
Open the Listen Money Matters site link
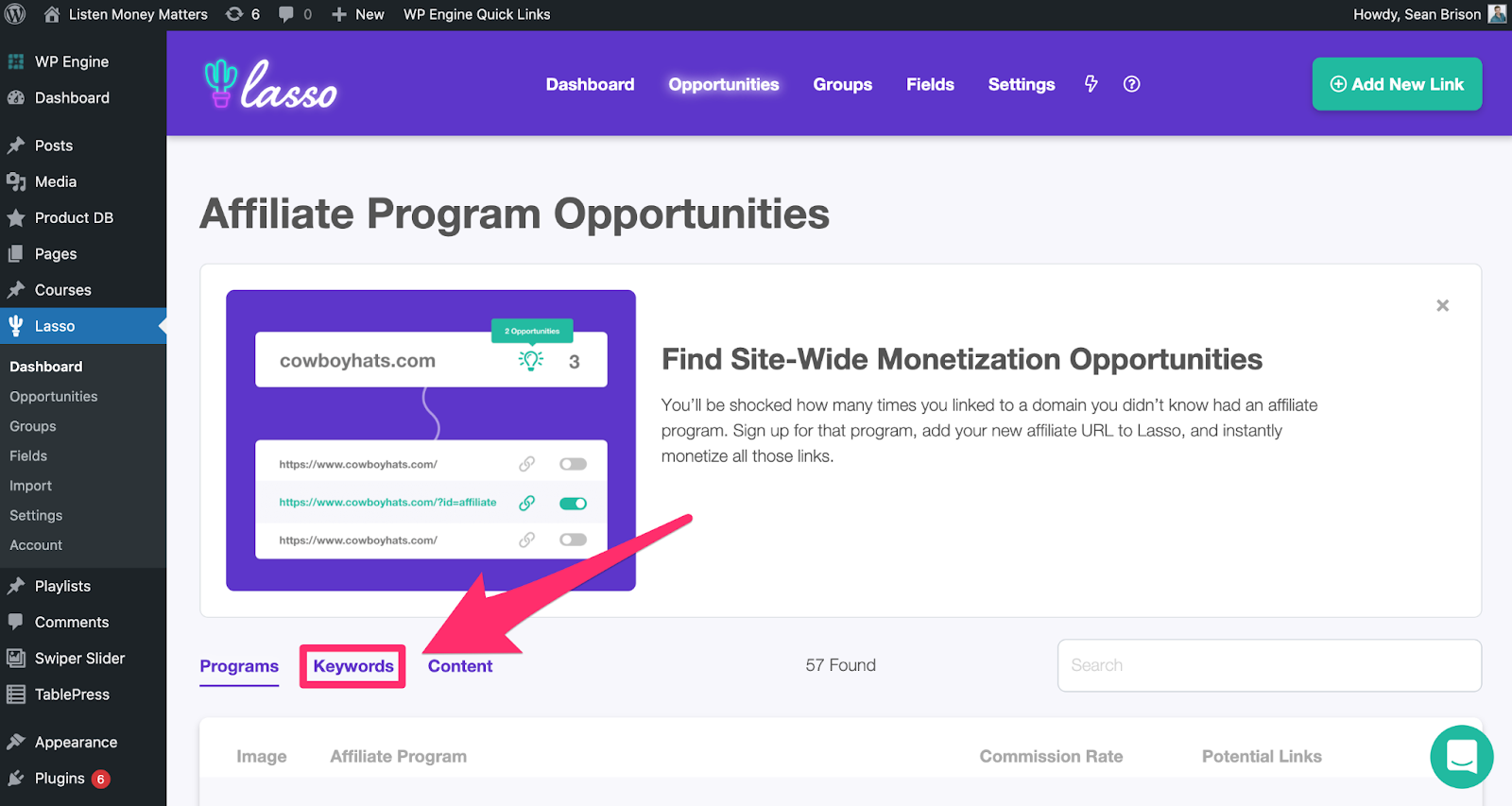coord(126,14)
